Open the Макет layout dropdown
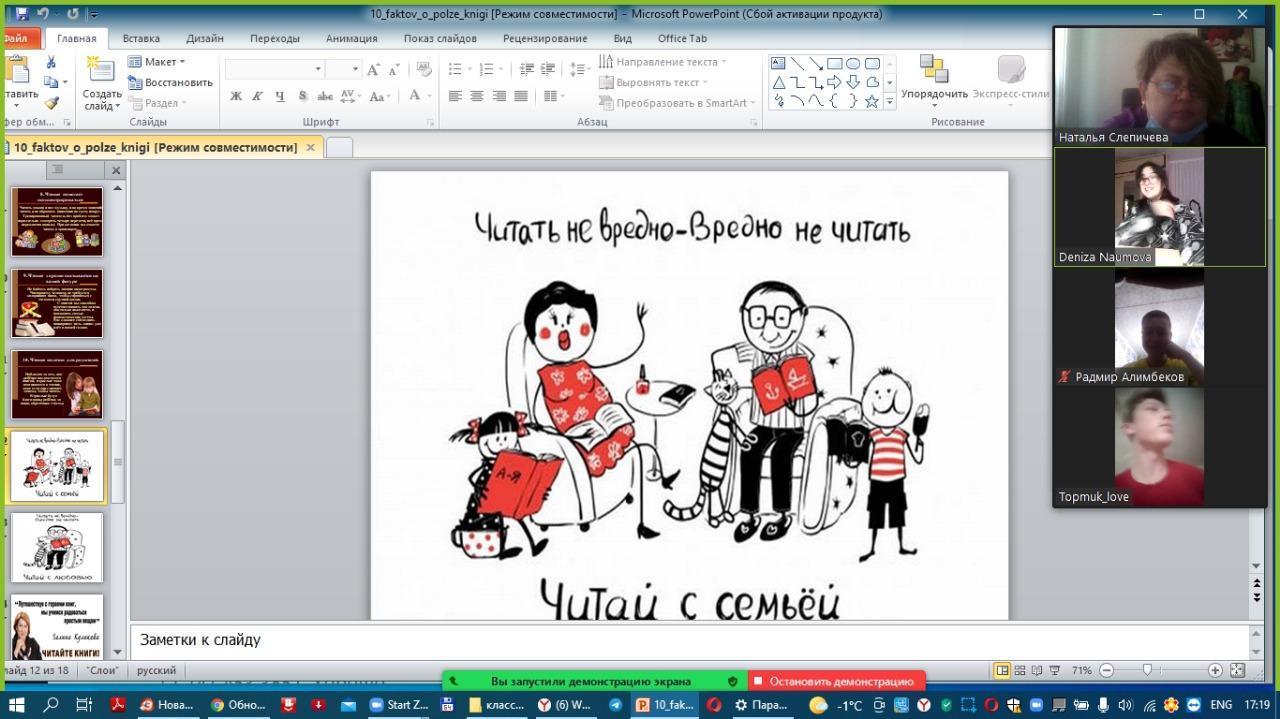This screenshot has height=719, width=1280. coord(158,62)
